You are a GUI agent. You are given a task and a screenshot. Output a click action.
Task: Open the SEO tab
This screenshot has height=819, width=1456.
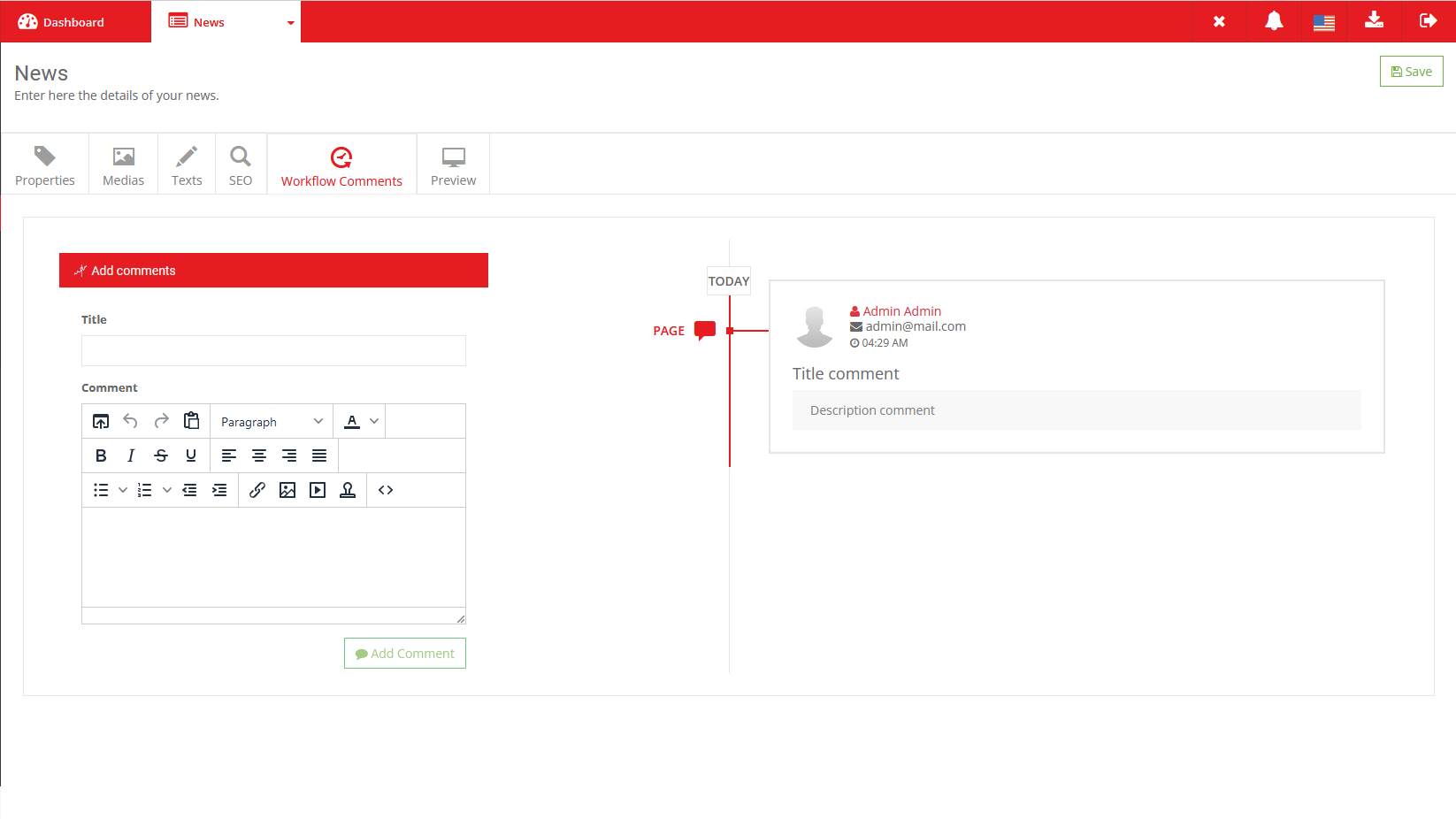(241, 165)
